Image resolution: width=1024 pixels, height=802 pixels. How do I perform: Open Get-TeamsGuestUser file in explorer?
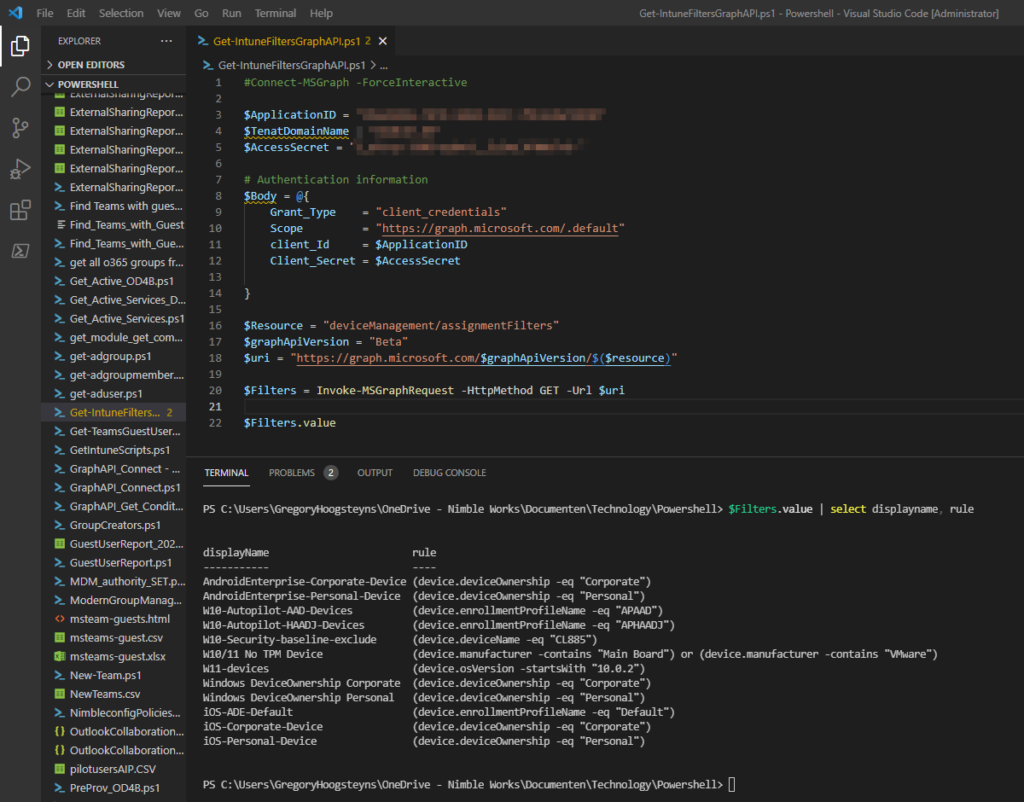[x=114, y=431]
